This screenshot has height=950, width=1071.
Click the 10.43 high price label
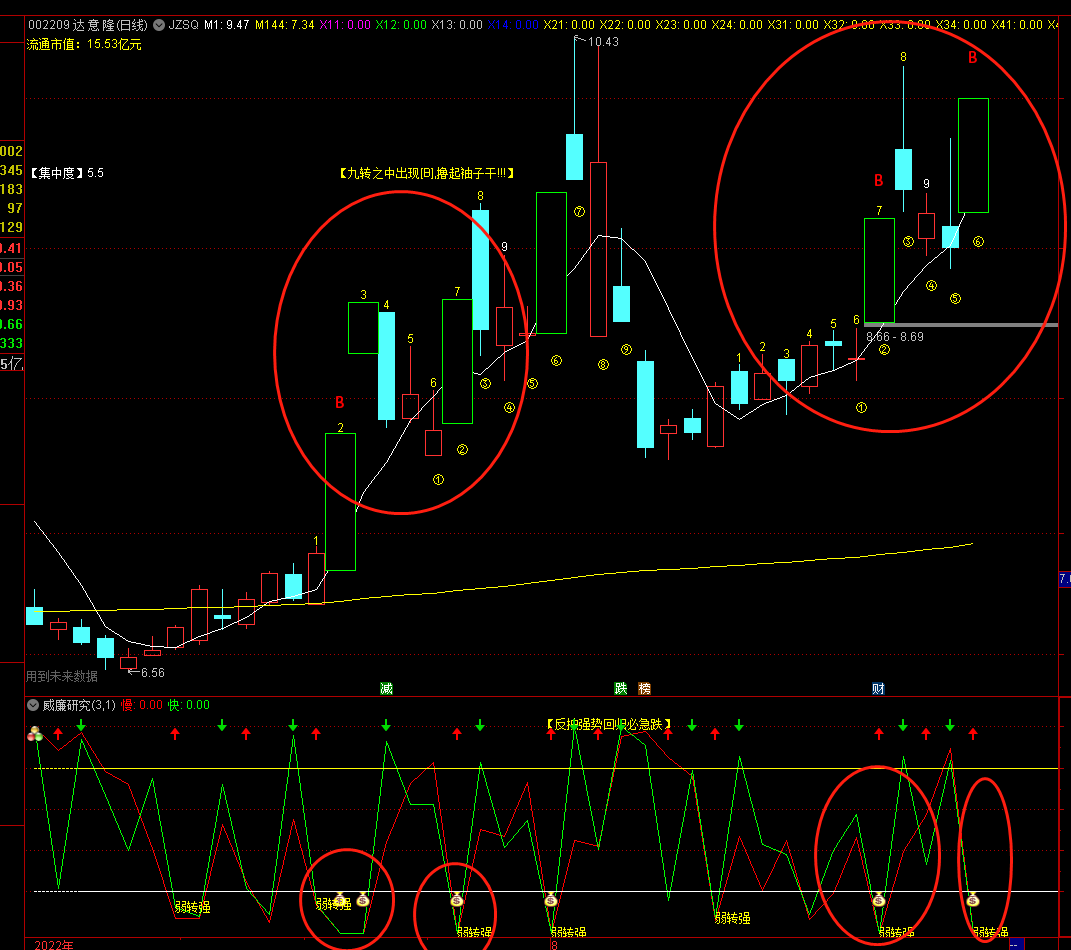(x=603, y=42)
